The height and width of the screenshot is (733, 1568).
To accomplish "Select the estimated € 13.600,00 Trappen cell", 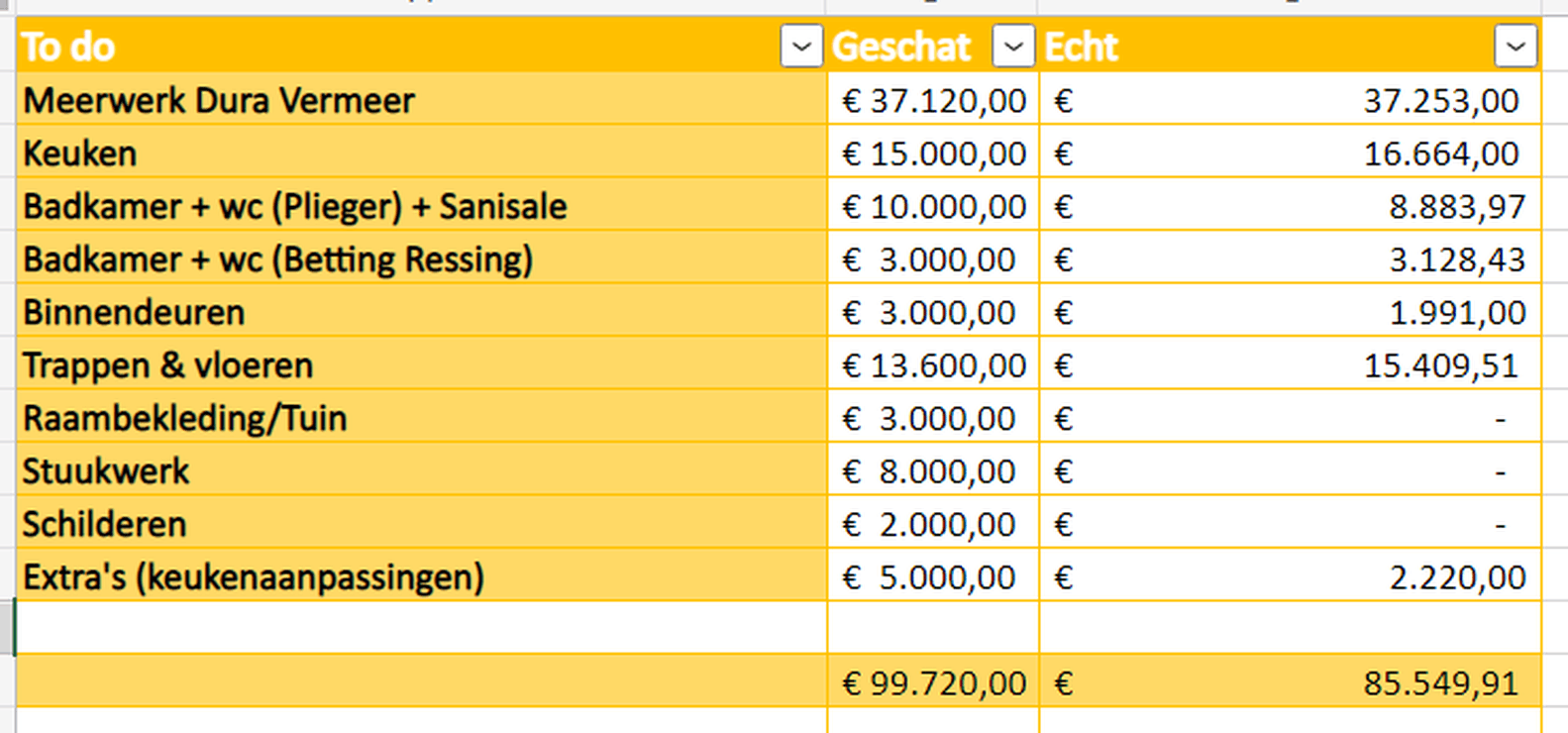I will [x=933, y=366].
